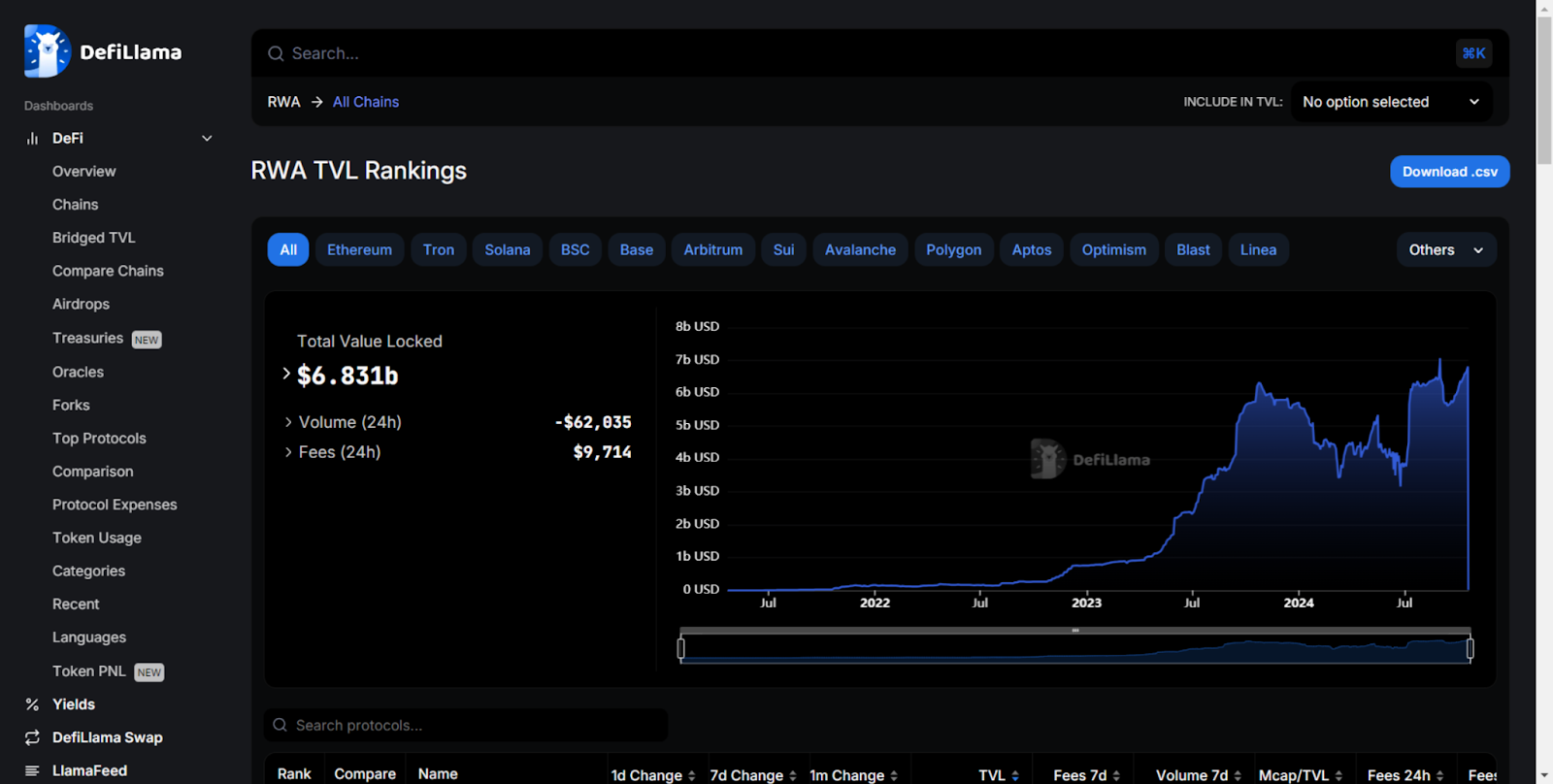Go to Top Protocols page
The height and width of the screenshot is (784, 1553).
(x=99, y=438)
